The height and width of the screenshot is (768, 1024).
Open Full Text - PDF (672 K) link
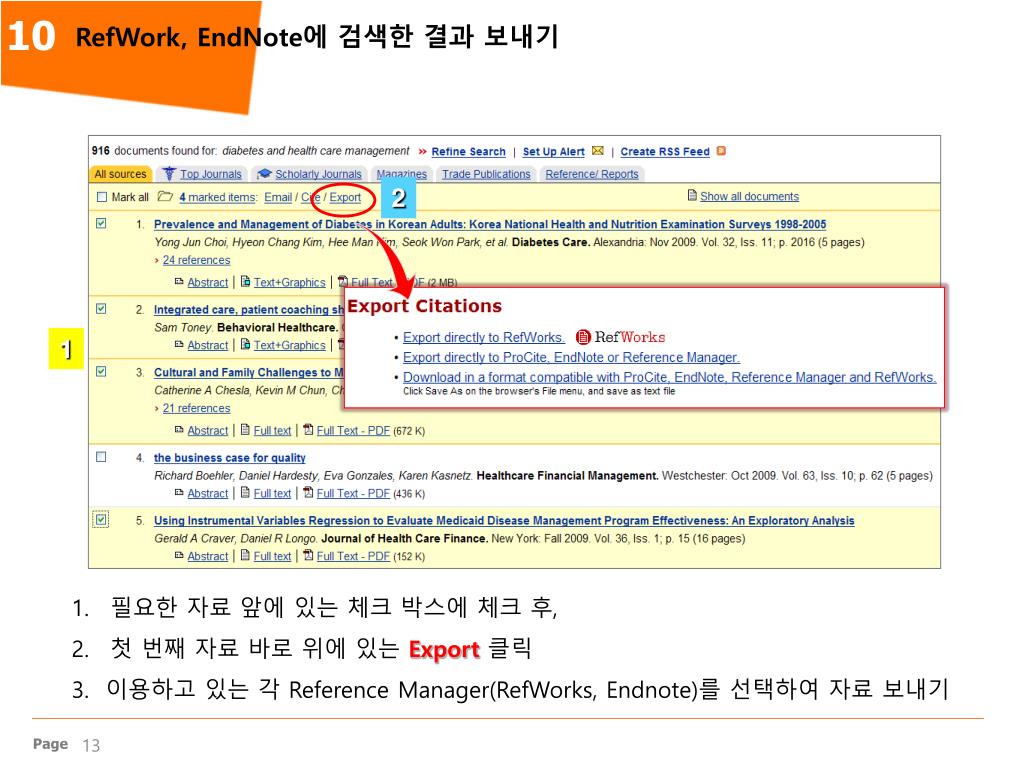pyautogui.click(x=353, y=431)
